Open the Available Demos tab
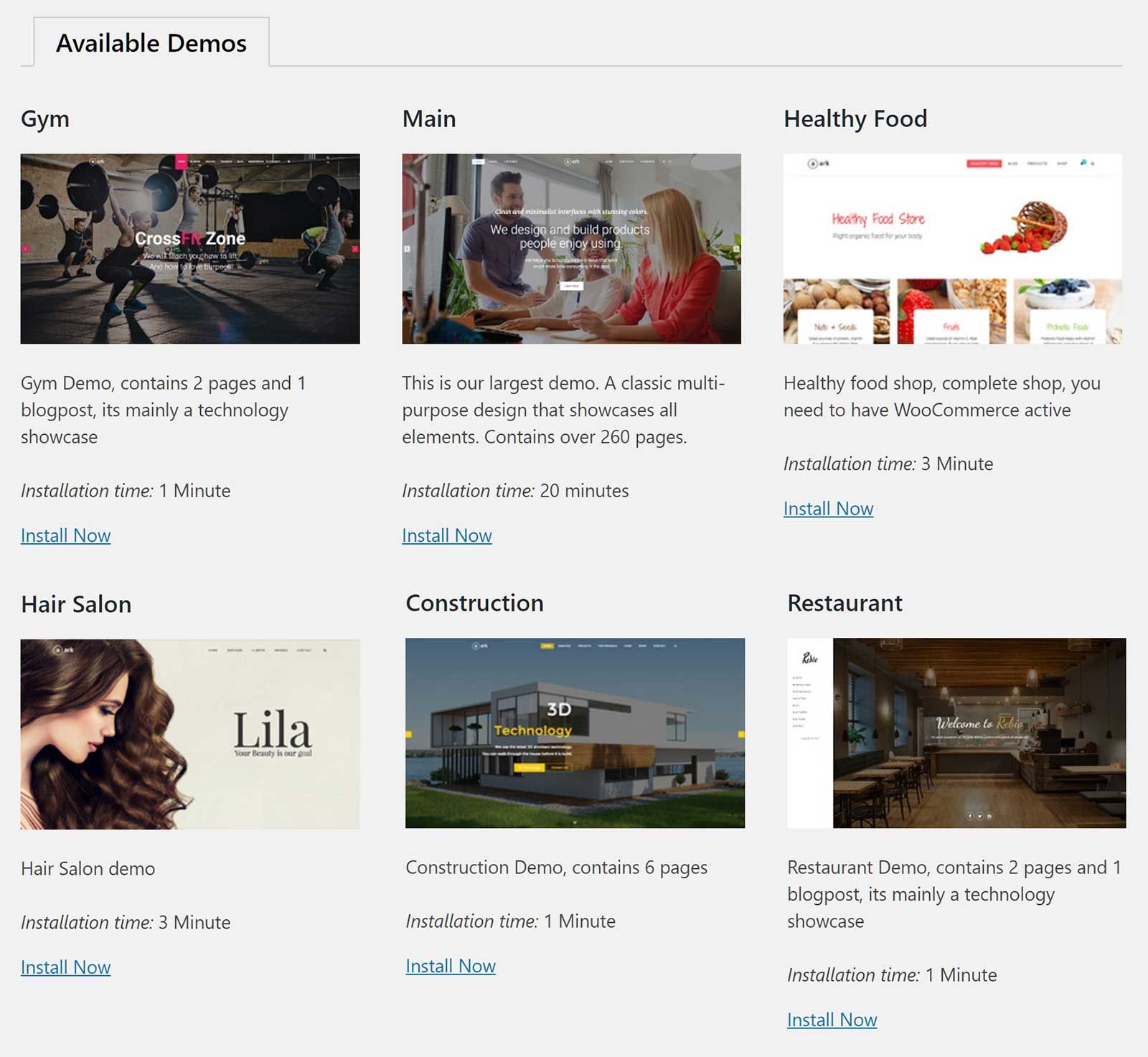1148x1057 pixels. coord(151,42)
